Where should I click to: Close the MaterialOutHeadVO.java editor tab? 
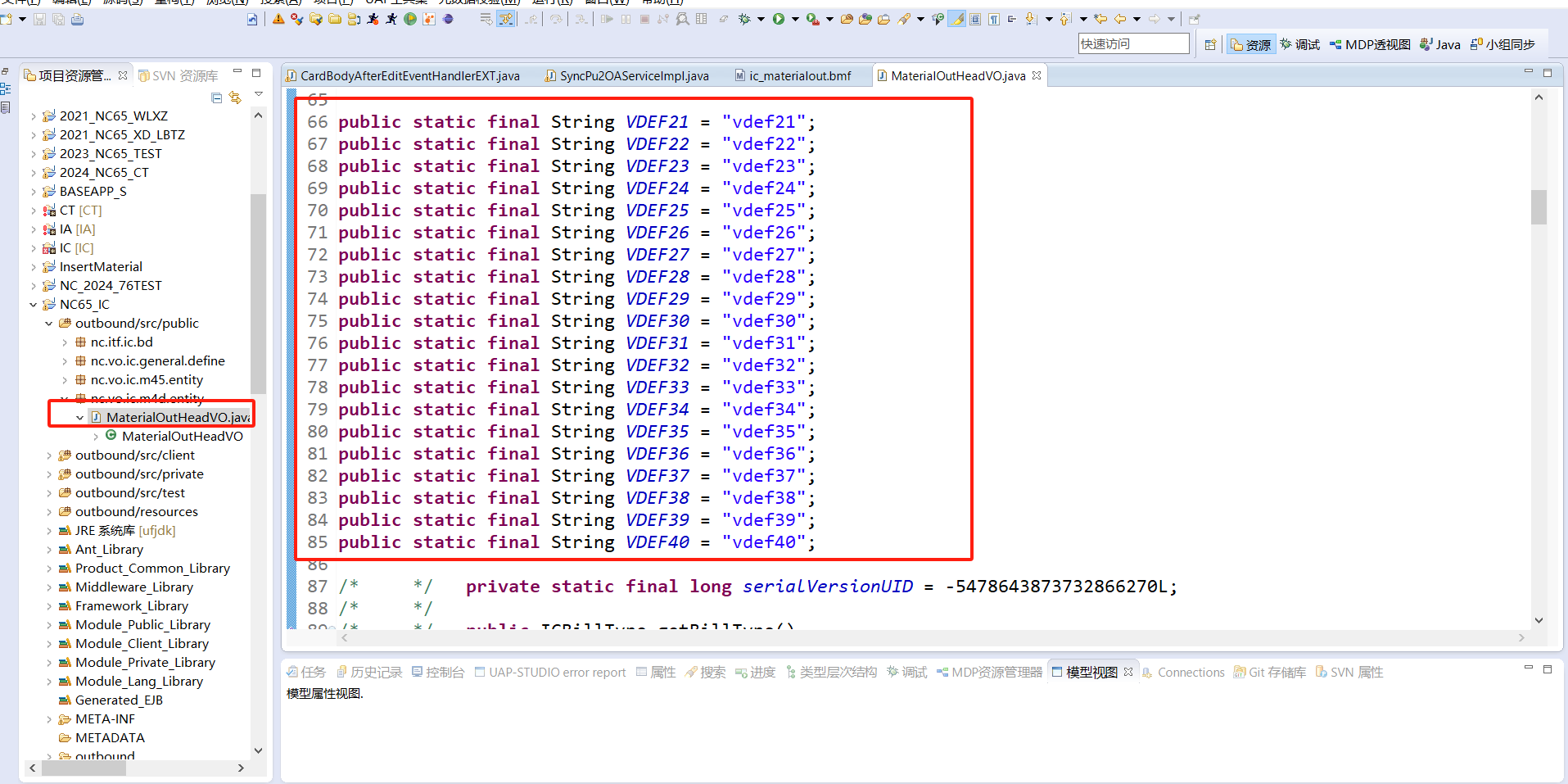tap(1037, 75)
